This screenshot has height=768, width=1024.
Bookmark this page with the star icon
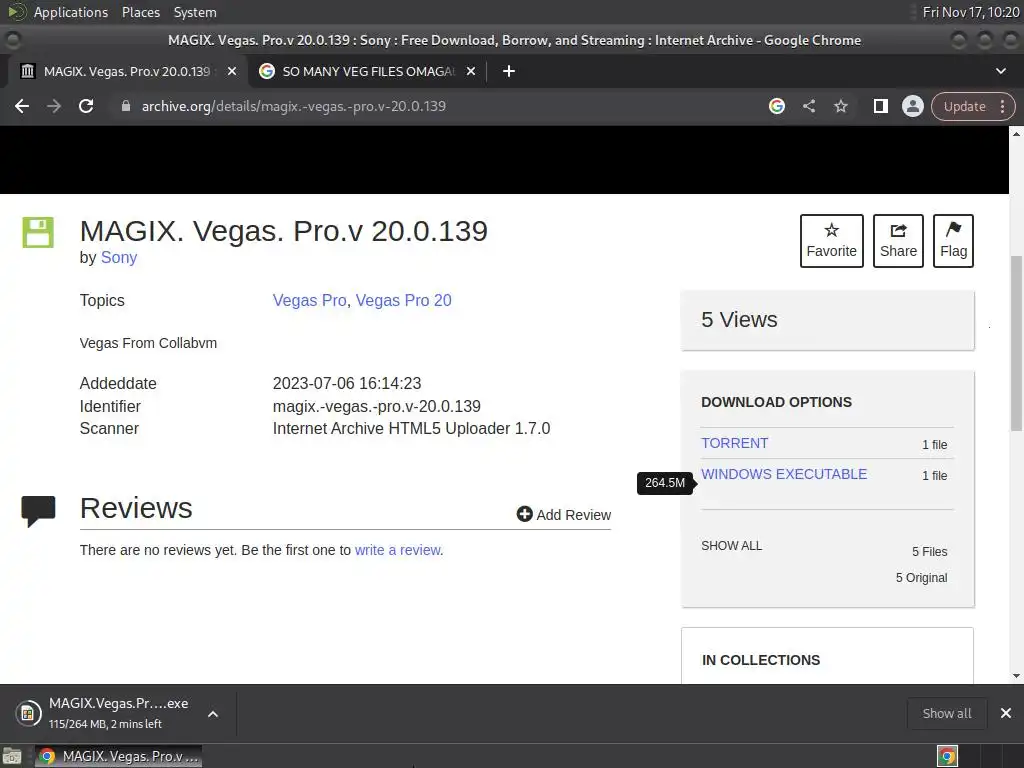click(840, 106)
